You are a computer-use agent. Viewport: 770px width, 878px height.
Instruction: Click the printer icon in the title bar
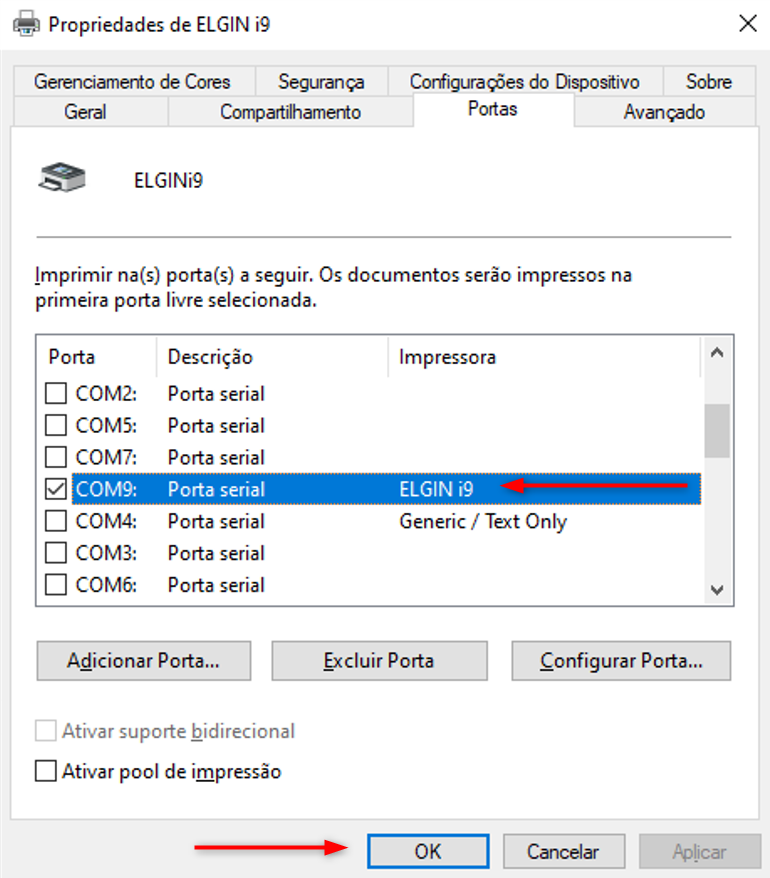[x=26, y=23]
